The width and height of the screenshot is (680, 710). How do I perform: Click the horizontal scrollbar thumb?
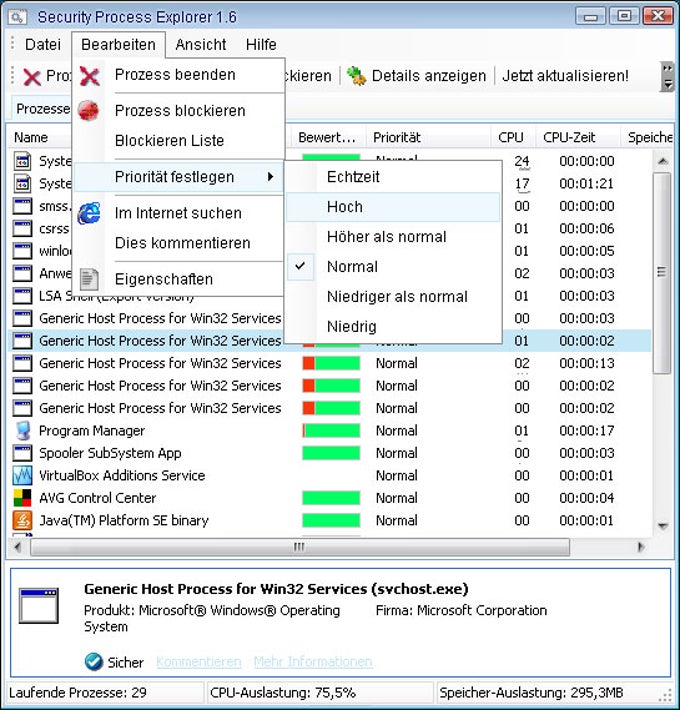(299, 547)
